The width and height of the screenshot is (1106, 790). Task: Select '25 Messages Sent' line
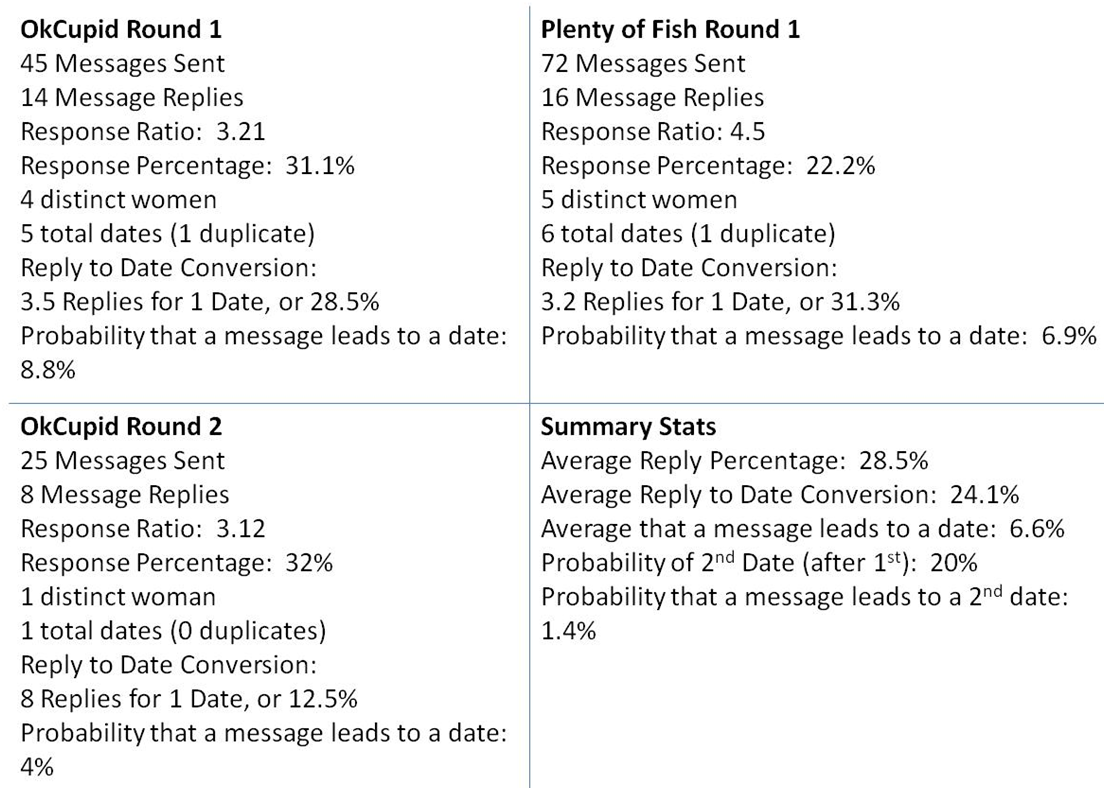pyautogui.click(x=122, y=461)
